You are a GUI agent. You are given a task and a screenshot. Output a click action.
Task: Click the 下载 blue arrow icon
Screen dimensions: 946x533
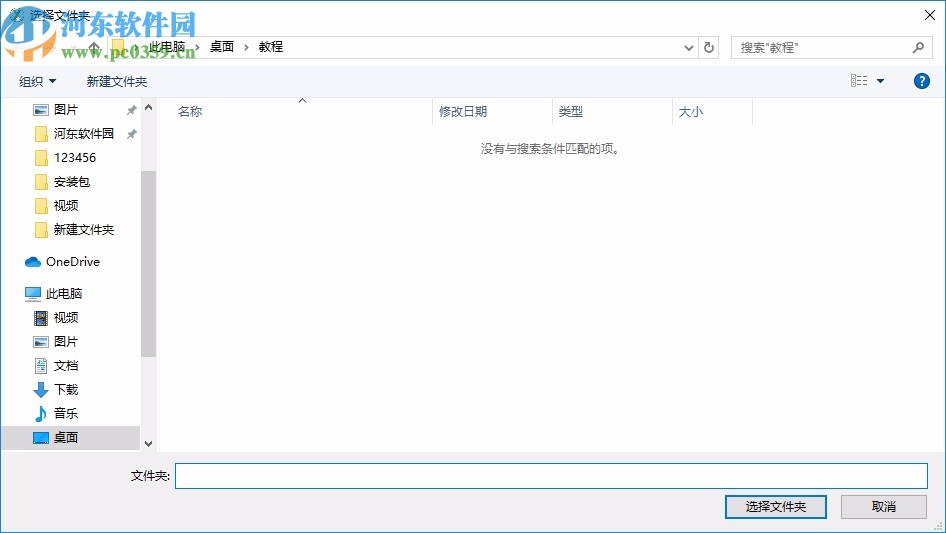[40, 390]
